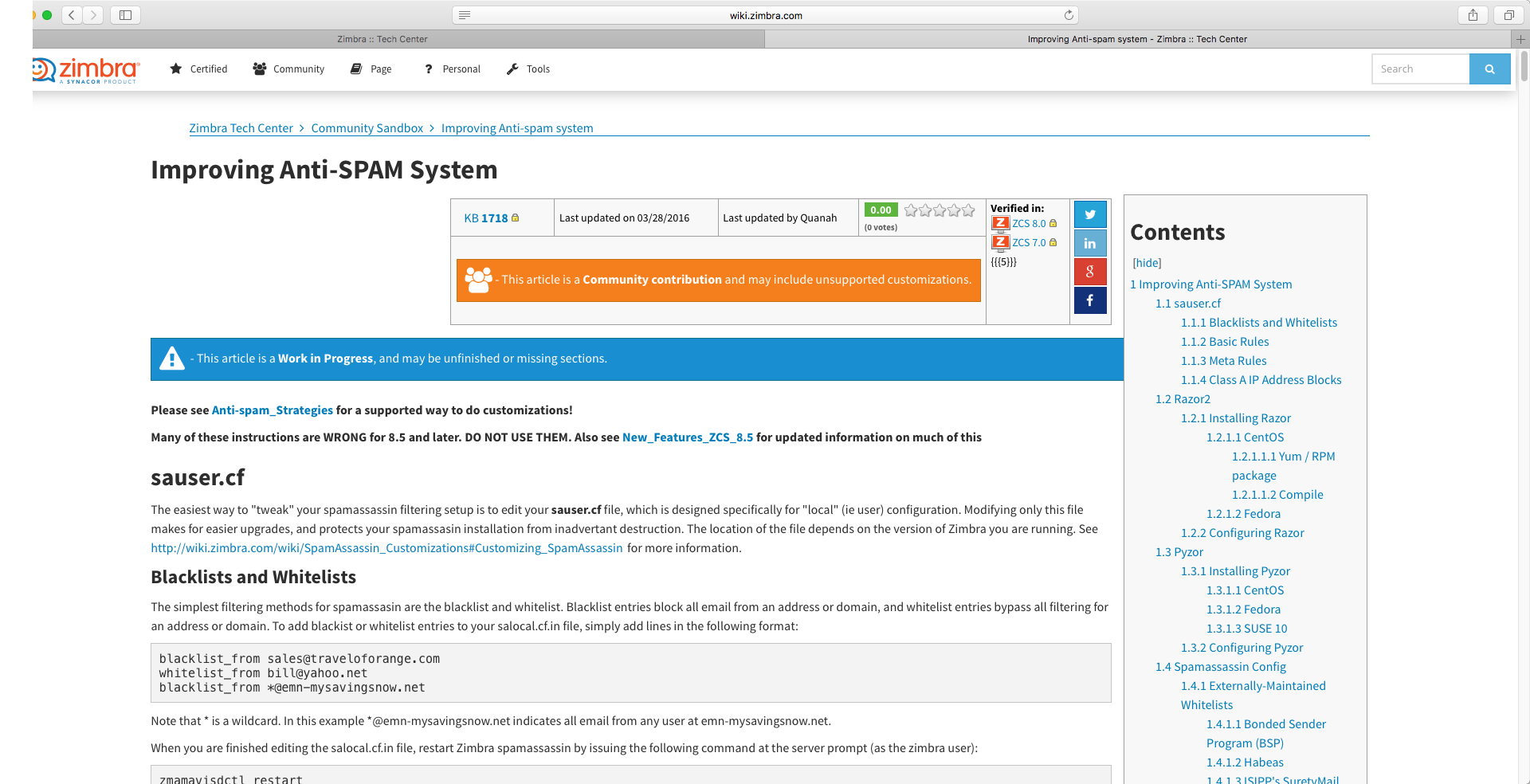Share article on LinkedIn
1530x784 pixels.
1089,243
